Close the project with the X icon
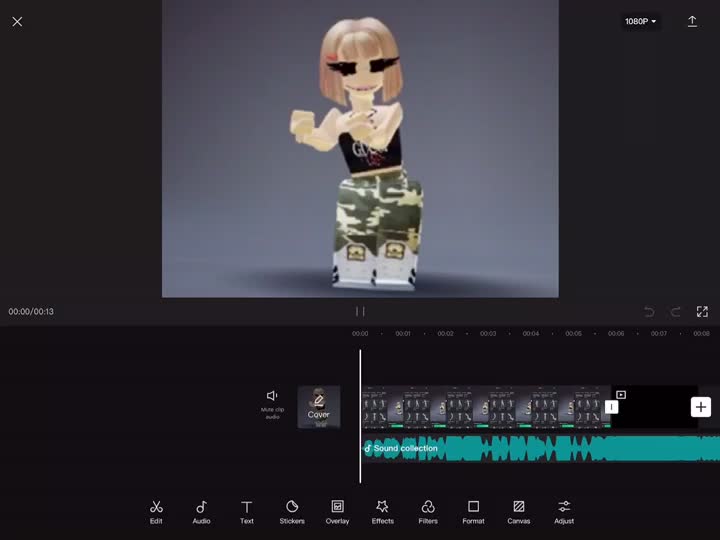 (x=17, y=22)
